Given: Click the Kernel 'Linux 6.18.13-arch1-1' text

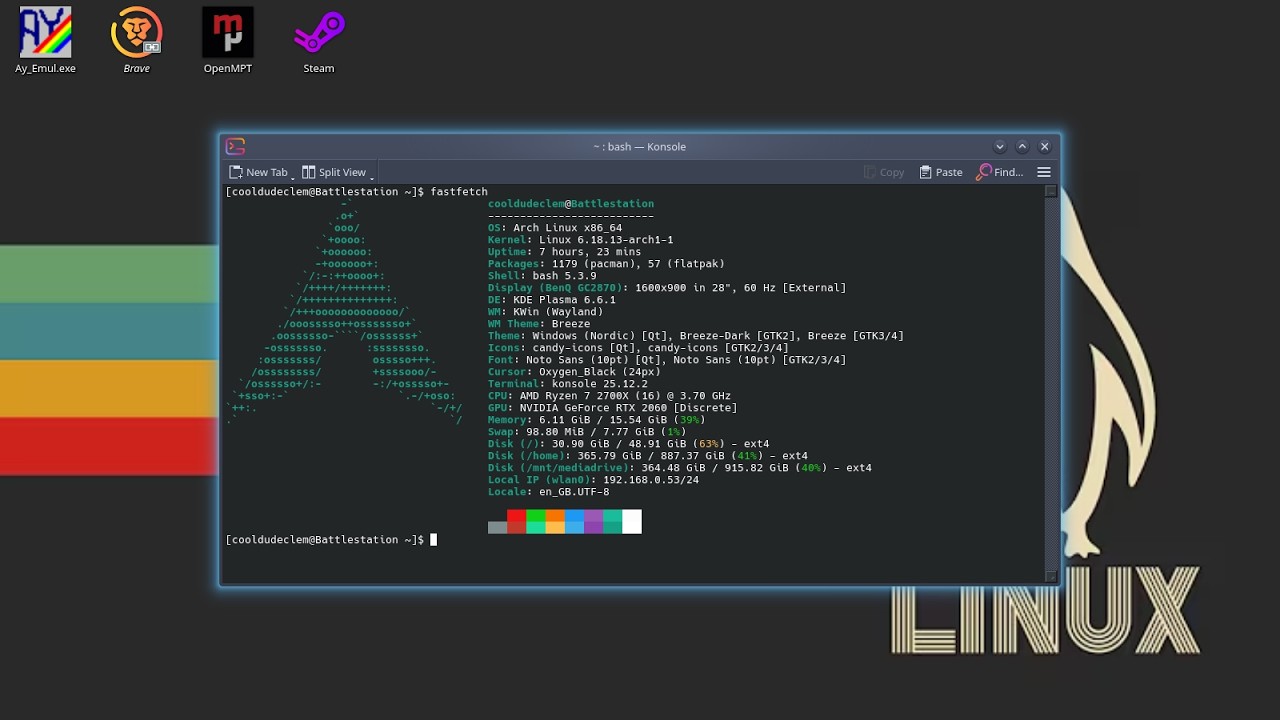Looking at the screenshot, I should (x=606, y=240).
